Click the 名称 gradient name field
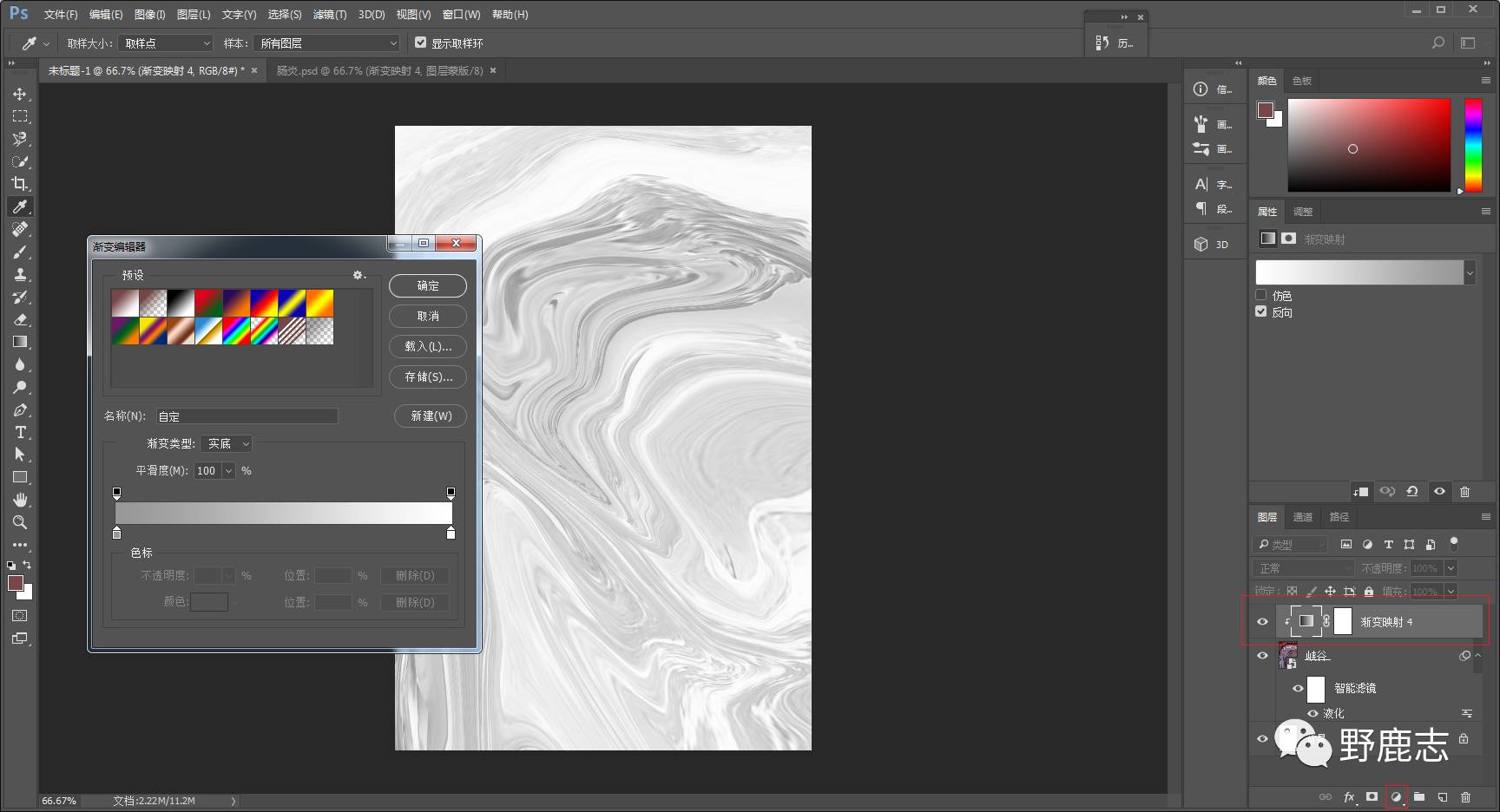The image size is (1500, 812). pos(247,416)
